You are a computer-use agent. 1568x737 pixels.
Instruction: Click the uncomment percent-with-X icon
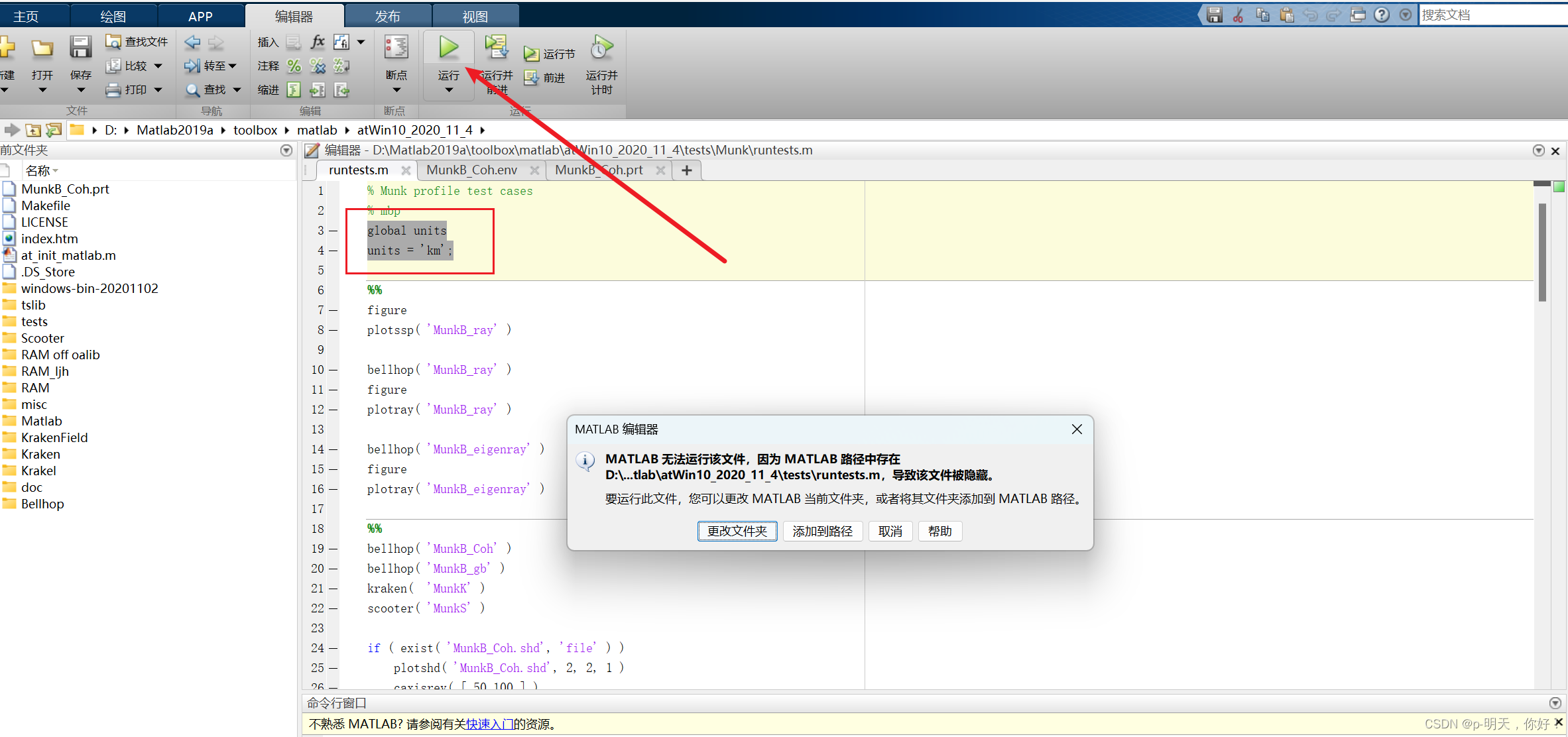(x=318, y=66)
